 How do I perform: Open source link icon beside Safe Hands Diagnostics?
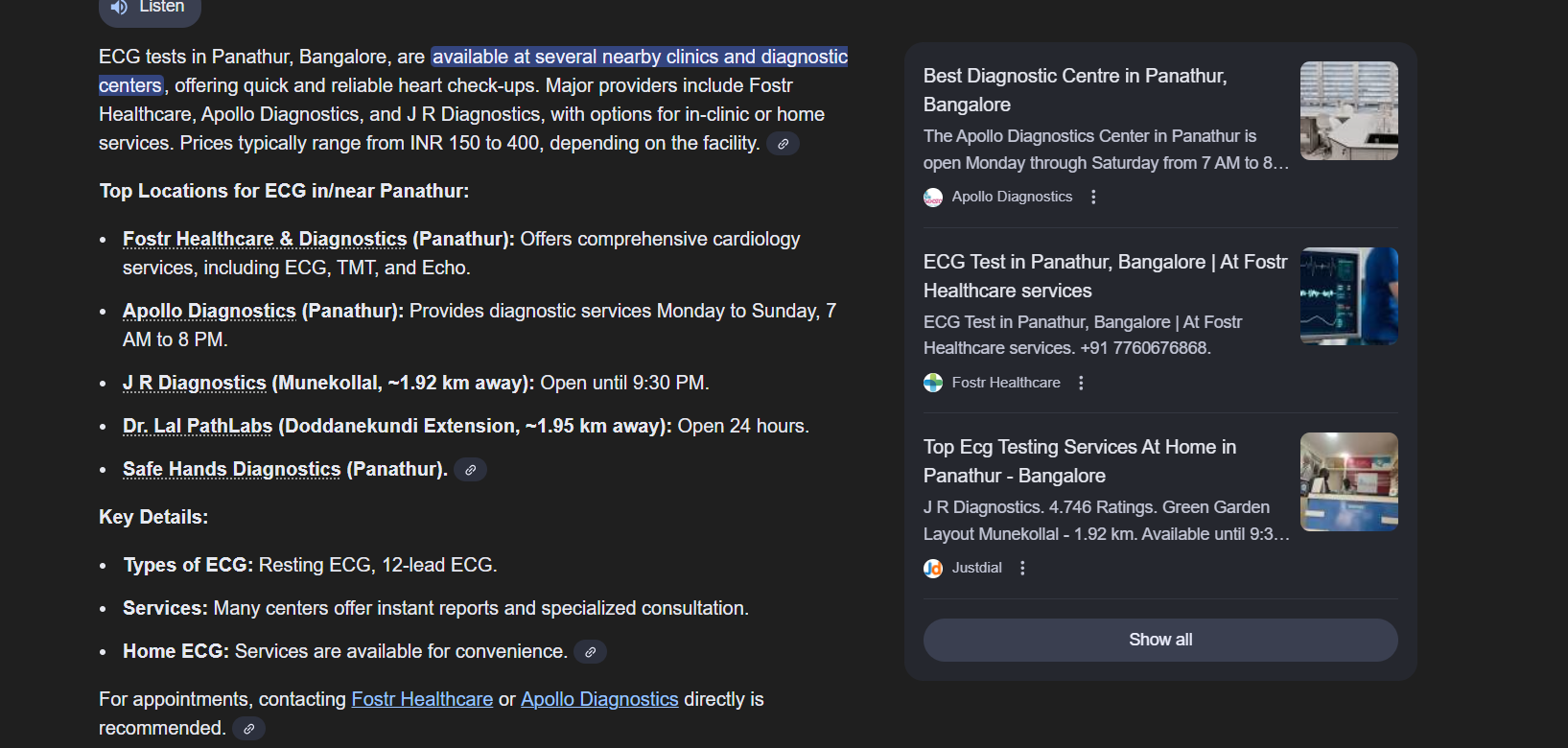coord(470,470)
